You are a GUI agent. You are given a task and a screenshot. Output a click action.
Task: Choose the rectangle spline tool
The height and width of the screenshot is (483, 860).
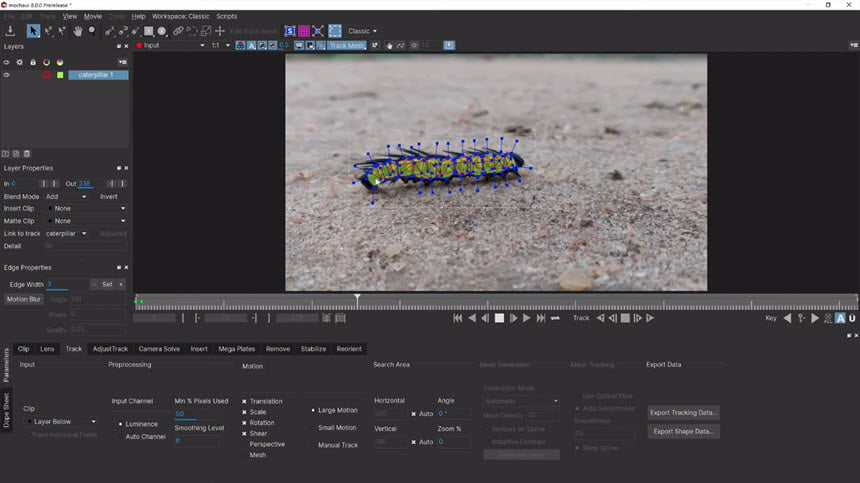(x=149, y=31)
